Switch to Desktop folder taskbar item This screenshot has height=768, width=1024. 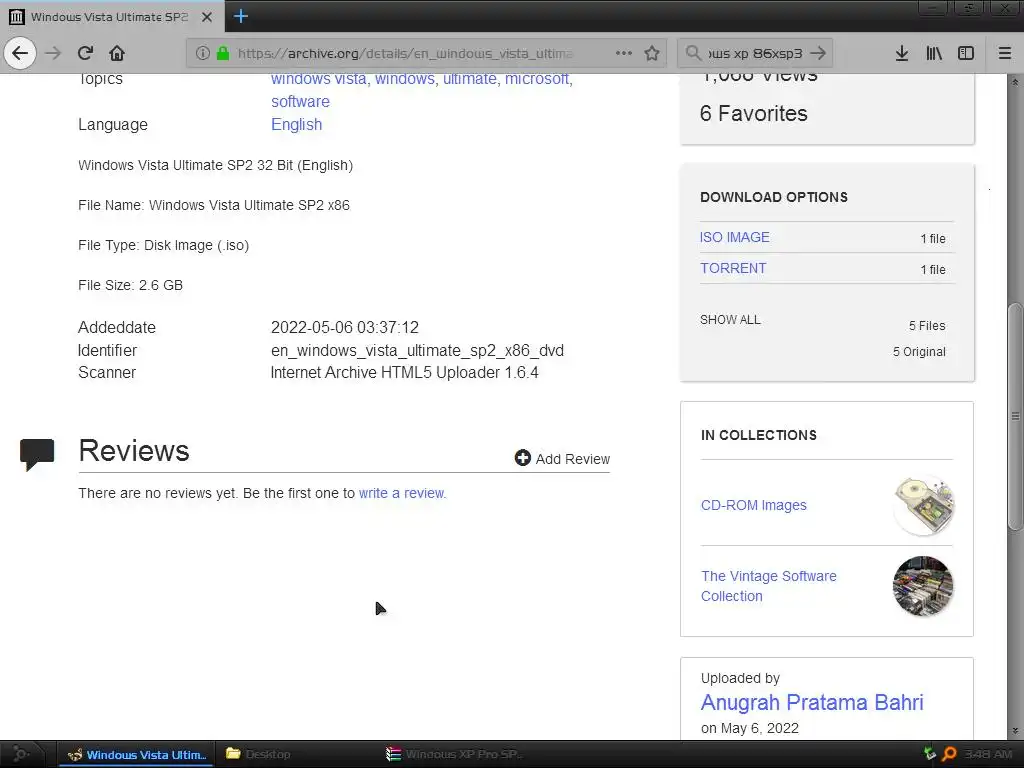tap(258, 754)
